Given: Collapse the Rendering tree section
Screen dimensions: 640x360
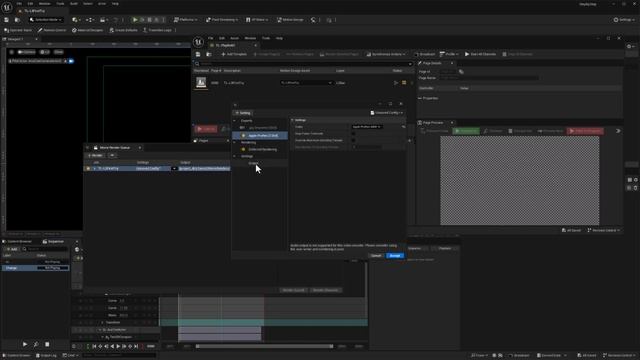Looking at the screenshot, I should 235,142.
